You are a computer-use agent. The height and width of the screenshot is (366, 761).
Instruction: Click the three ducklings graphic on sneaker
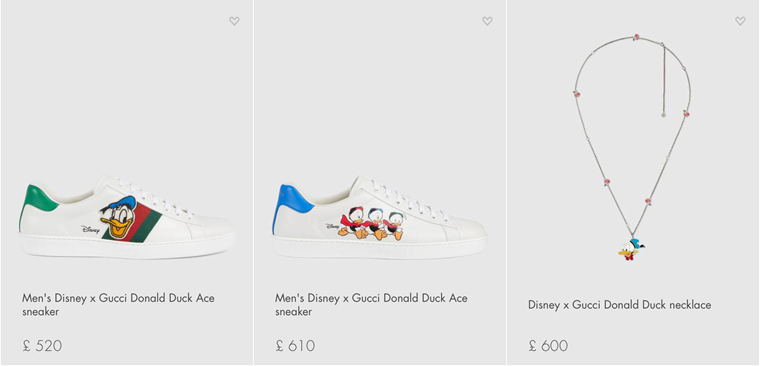tap(372, 223)
